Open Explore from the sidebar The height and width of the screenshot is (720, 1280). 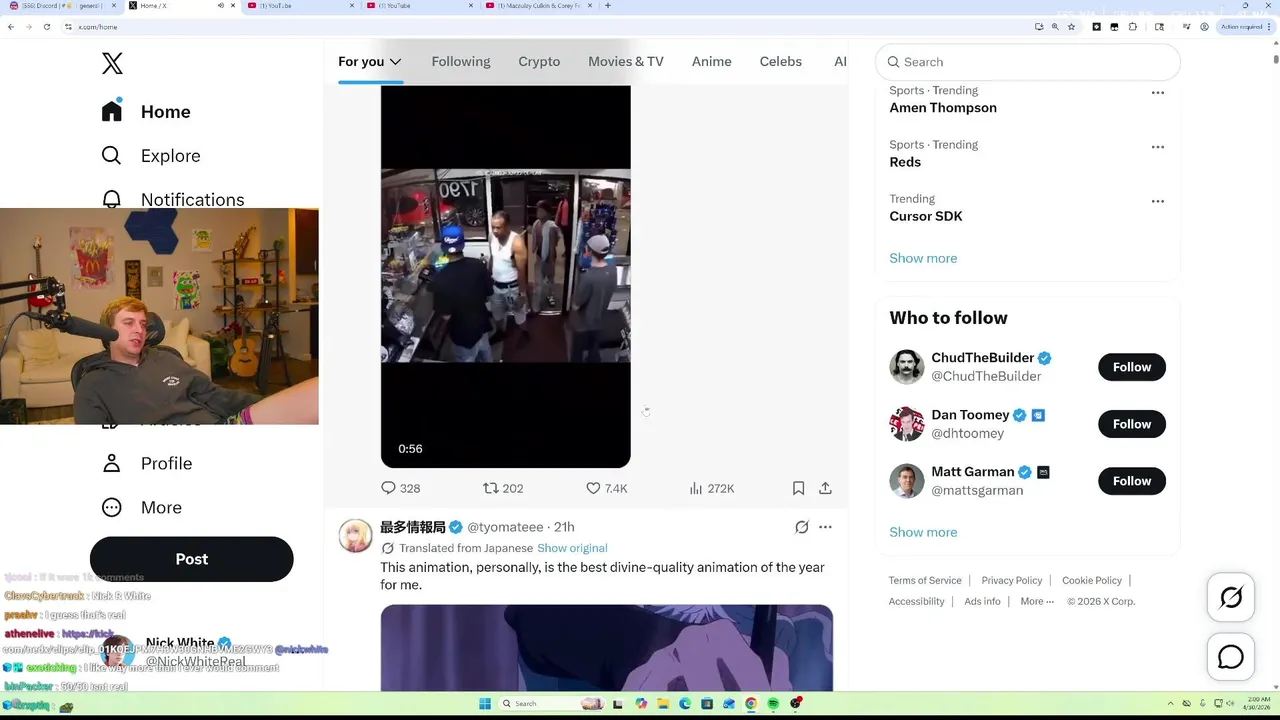151,156
